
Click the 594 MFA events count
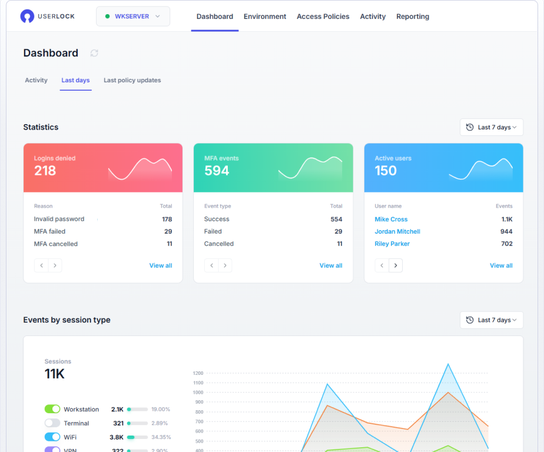pyautogui.click(x=217, y=171)
